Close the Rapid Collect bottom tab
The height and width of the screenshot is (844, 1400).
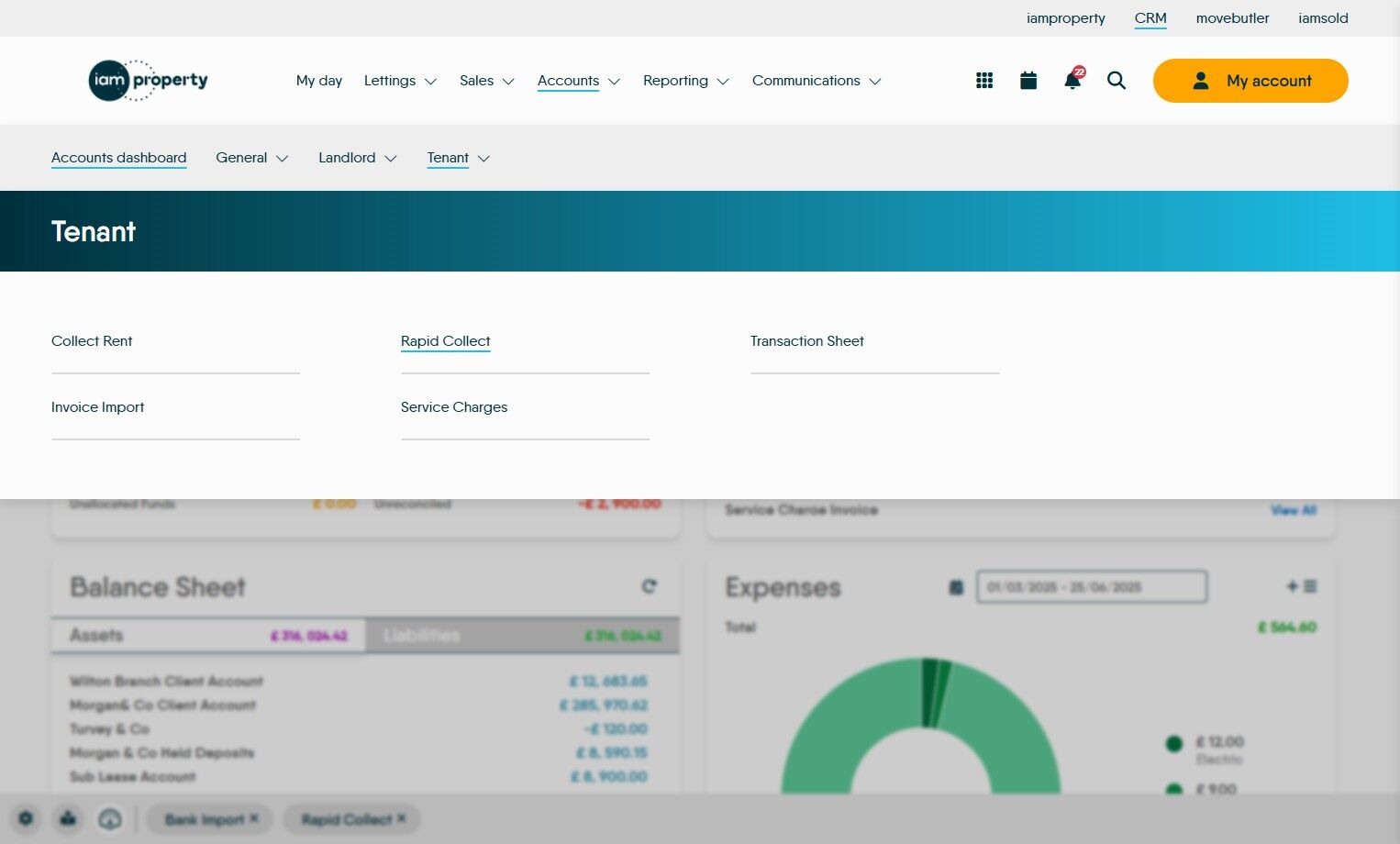point(401,818)
